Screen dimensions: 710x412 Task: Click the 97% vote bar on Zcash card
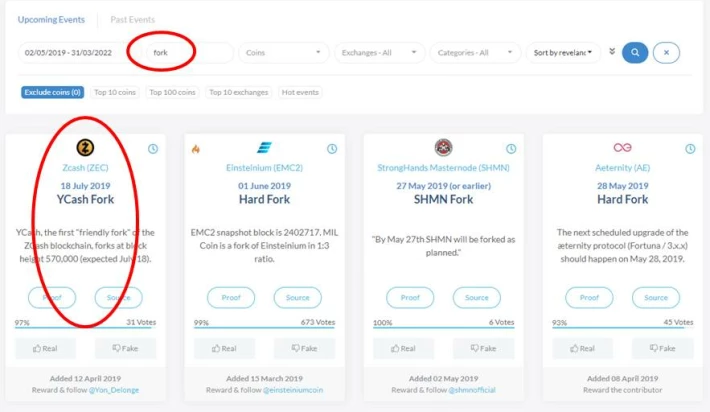coord(85,327)
